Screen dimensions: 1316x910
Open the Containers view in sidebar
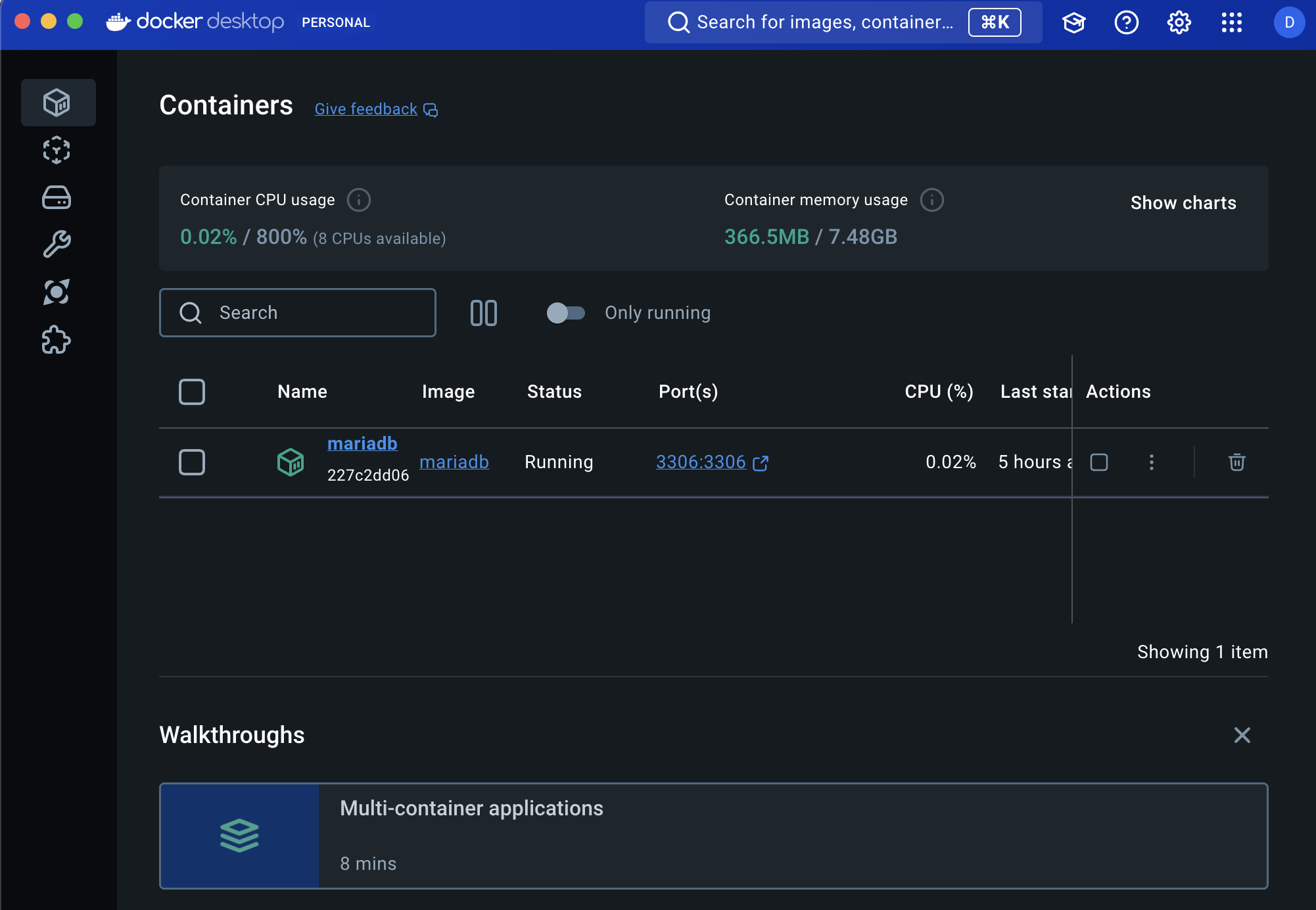click(x=57, y=103)
